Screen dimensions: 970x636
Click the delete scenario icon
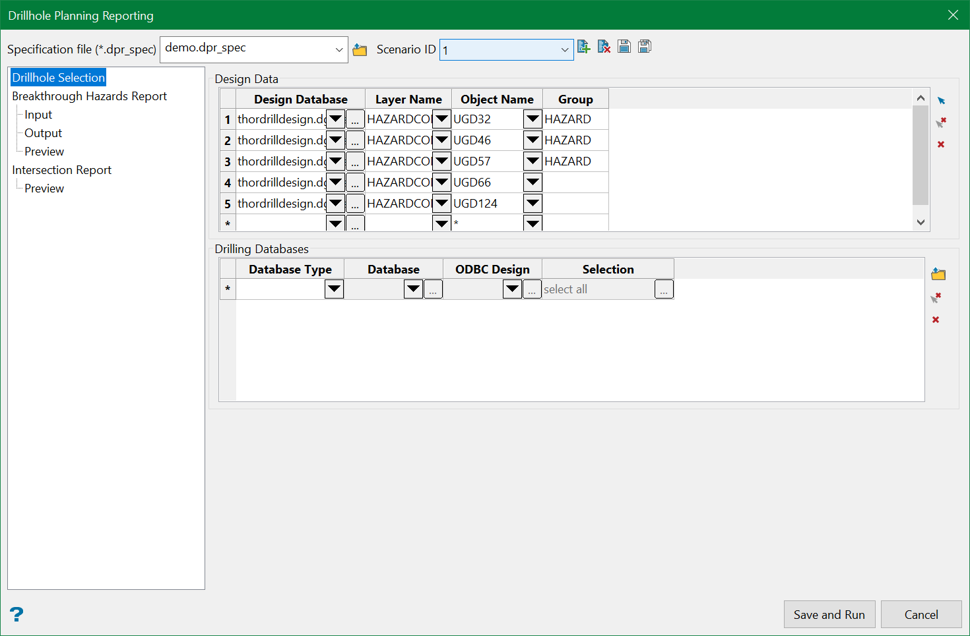click(604, 47)
